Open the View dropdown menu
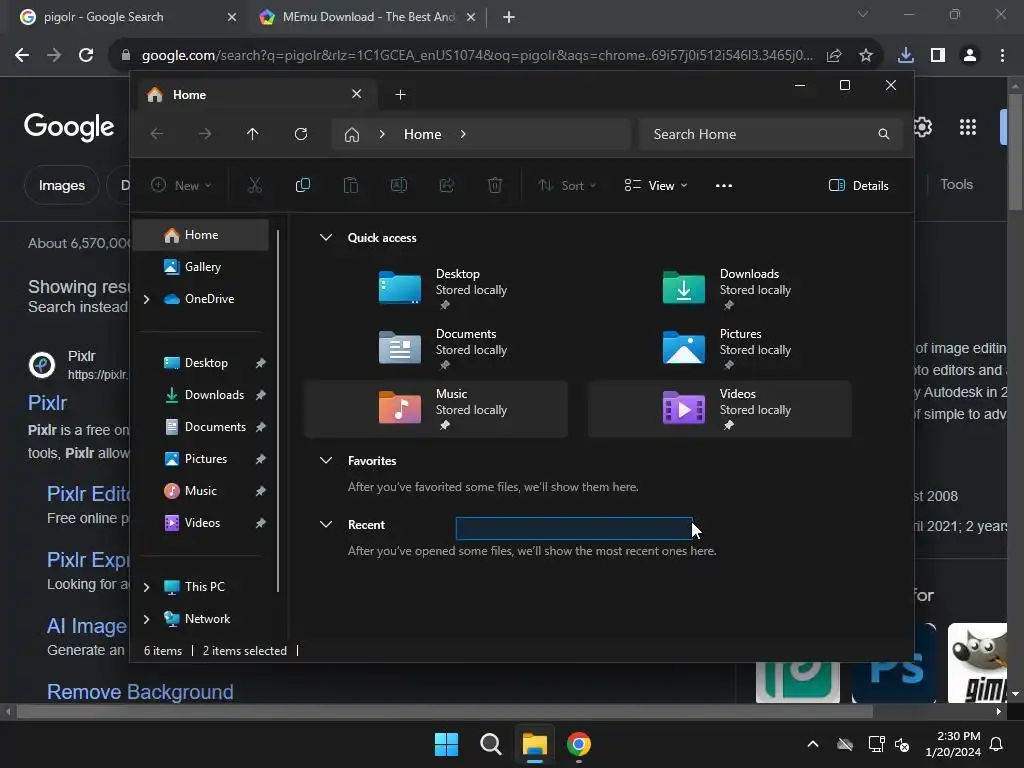 (x=656, y=185)
